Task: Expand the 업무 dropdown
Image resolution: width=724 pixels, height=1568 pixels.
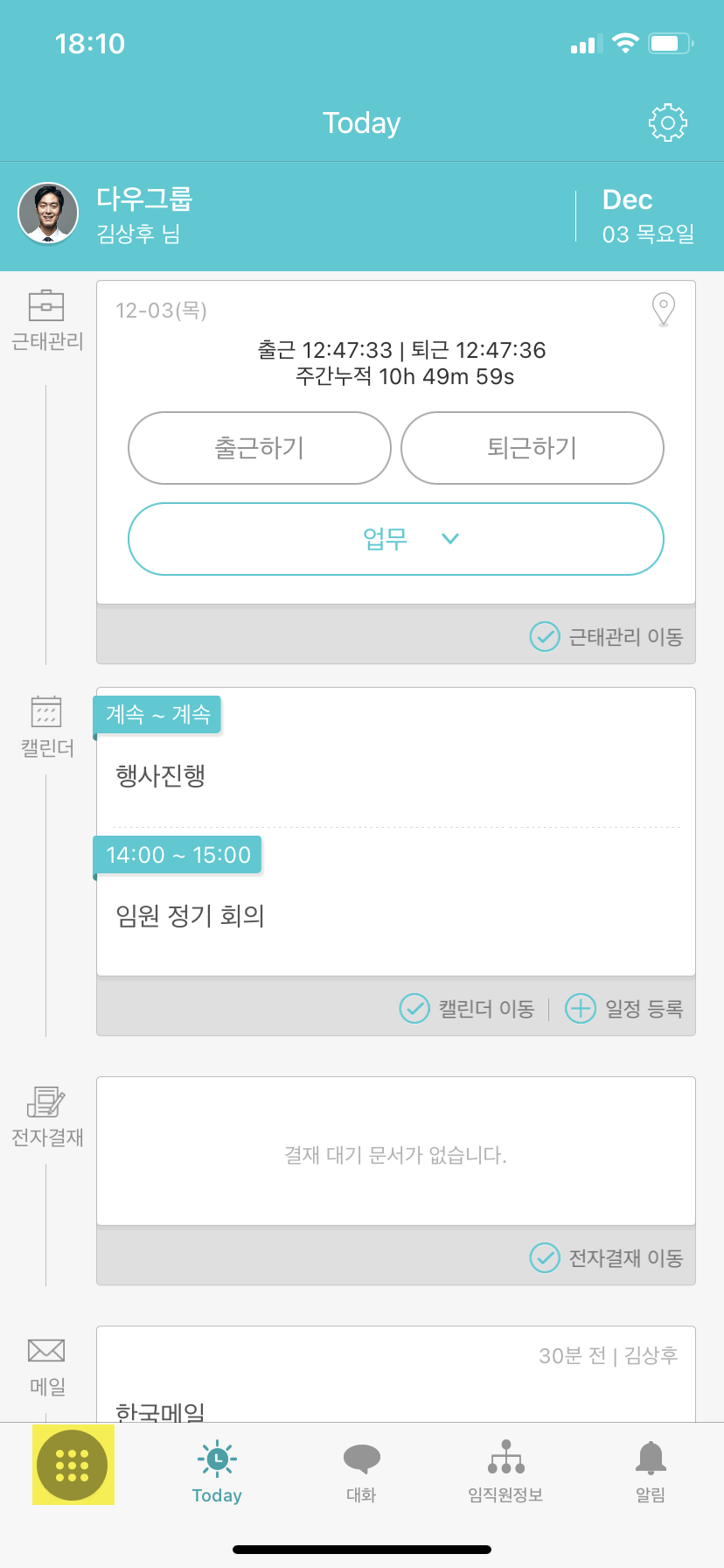Action: click(396, 539)
